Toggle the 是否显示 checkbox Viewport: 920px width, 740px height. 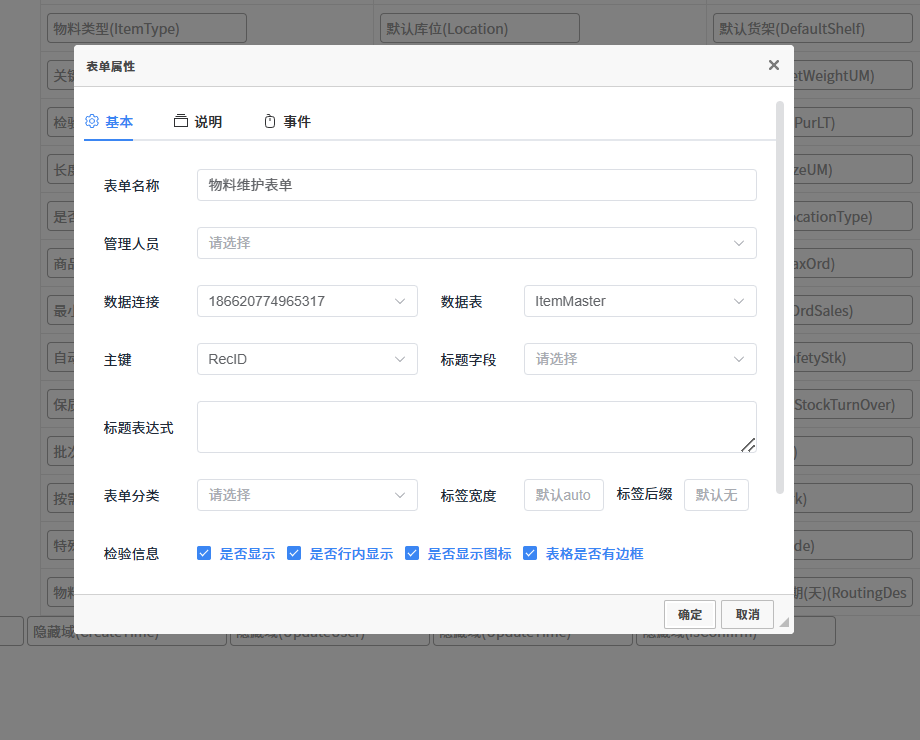204,553
